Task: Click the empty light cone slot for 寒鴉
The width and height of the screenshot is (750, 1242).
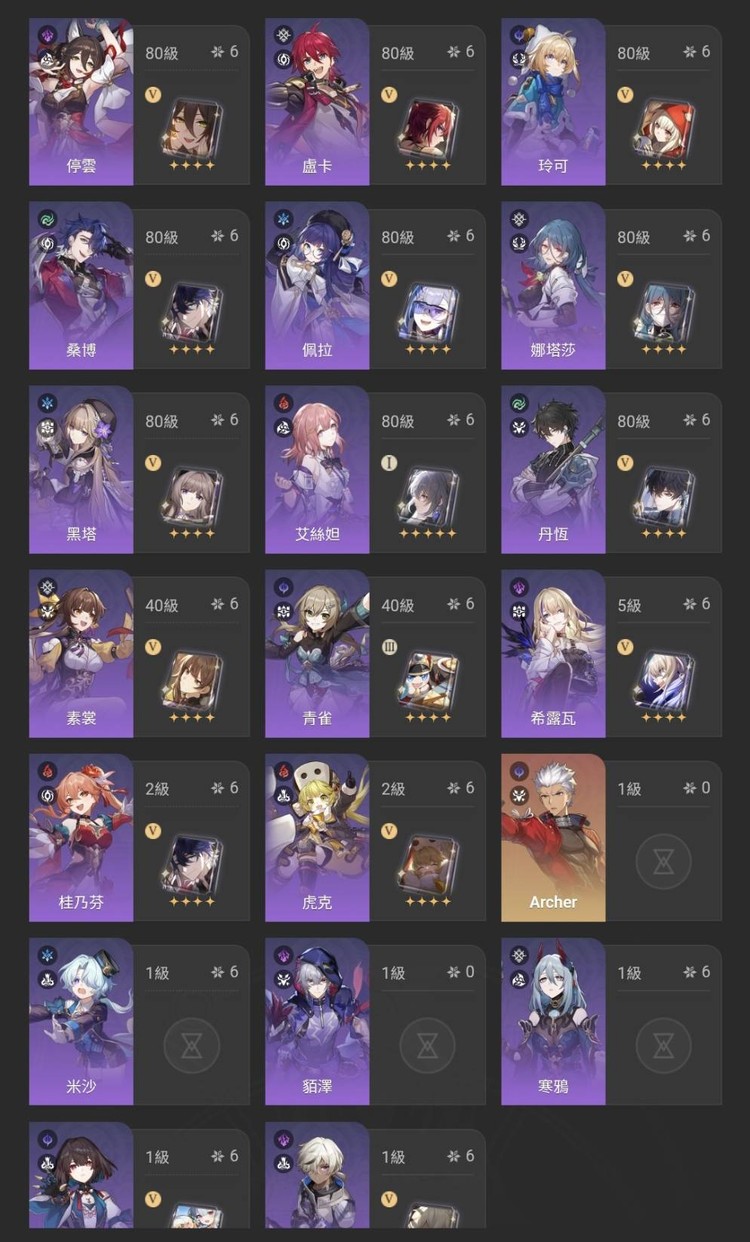Action: click(663, 1045)
